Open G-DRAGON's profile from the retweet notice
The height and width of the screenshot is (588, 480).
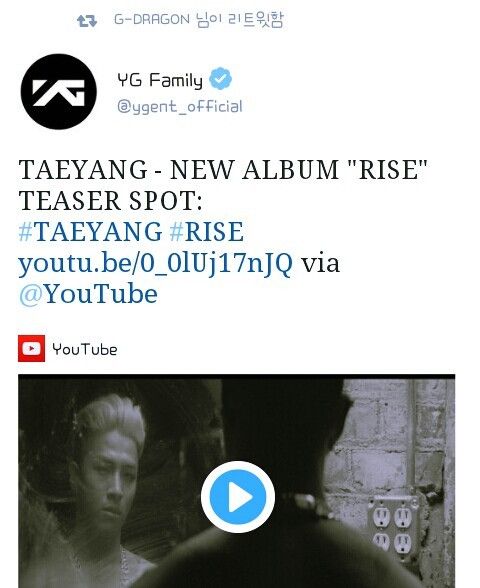point(152,20)
